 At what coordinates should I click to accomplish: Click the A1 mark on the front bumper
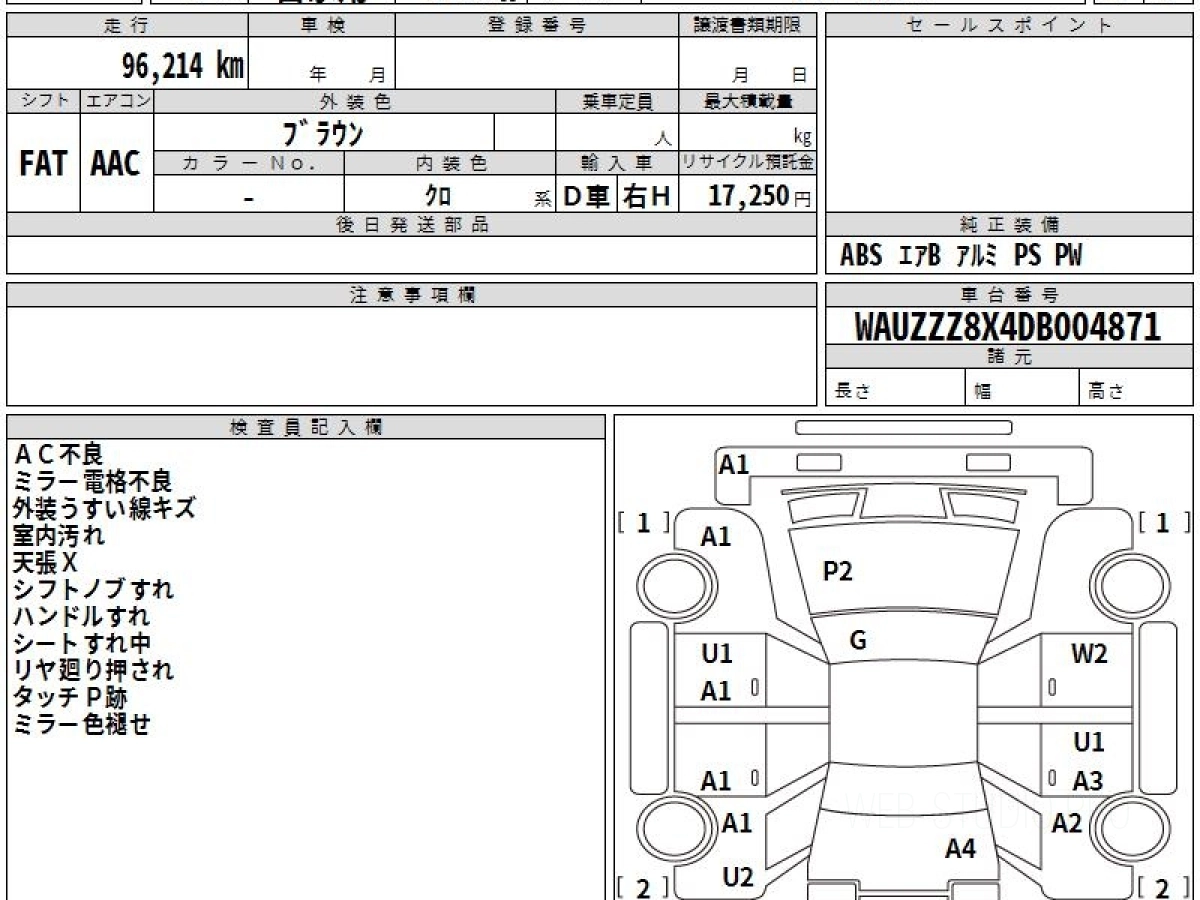pos(734,464)
